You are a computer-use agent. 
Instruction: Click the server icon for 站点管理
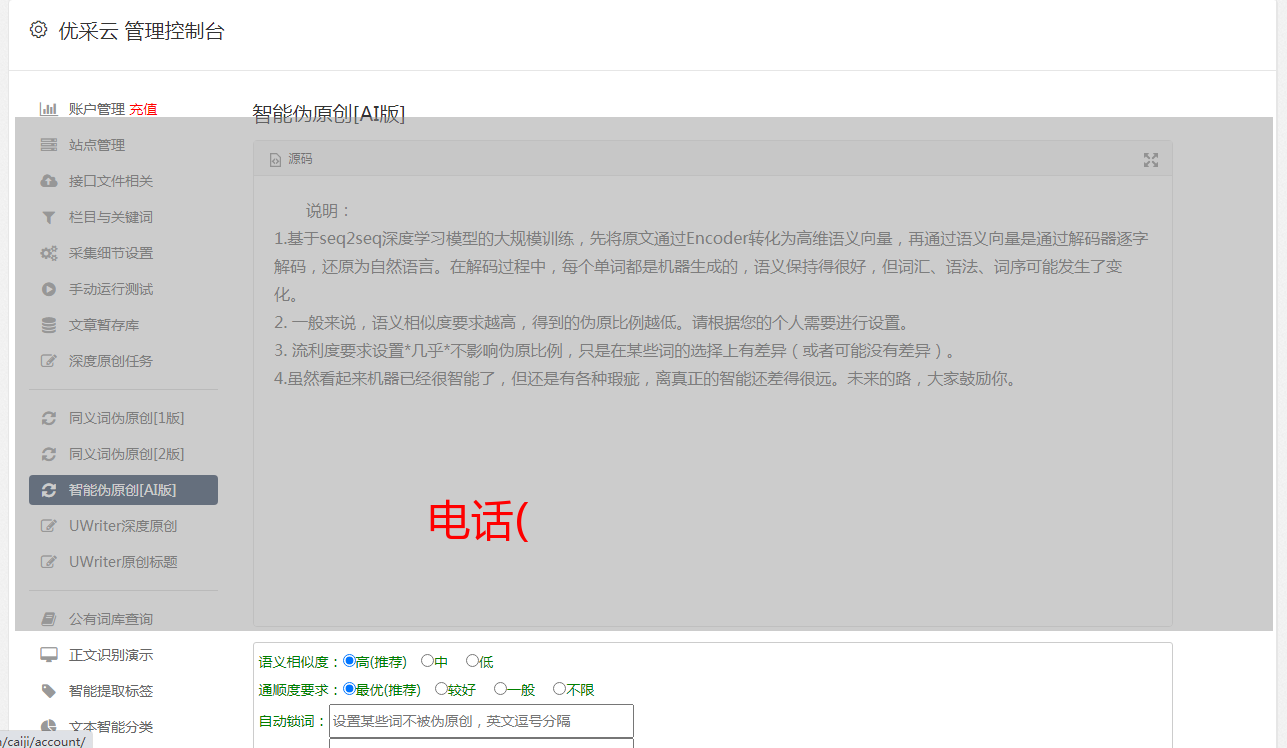[48, 145]
